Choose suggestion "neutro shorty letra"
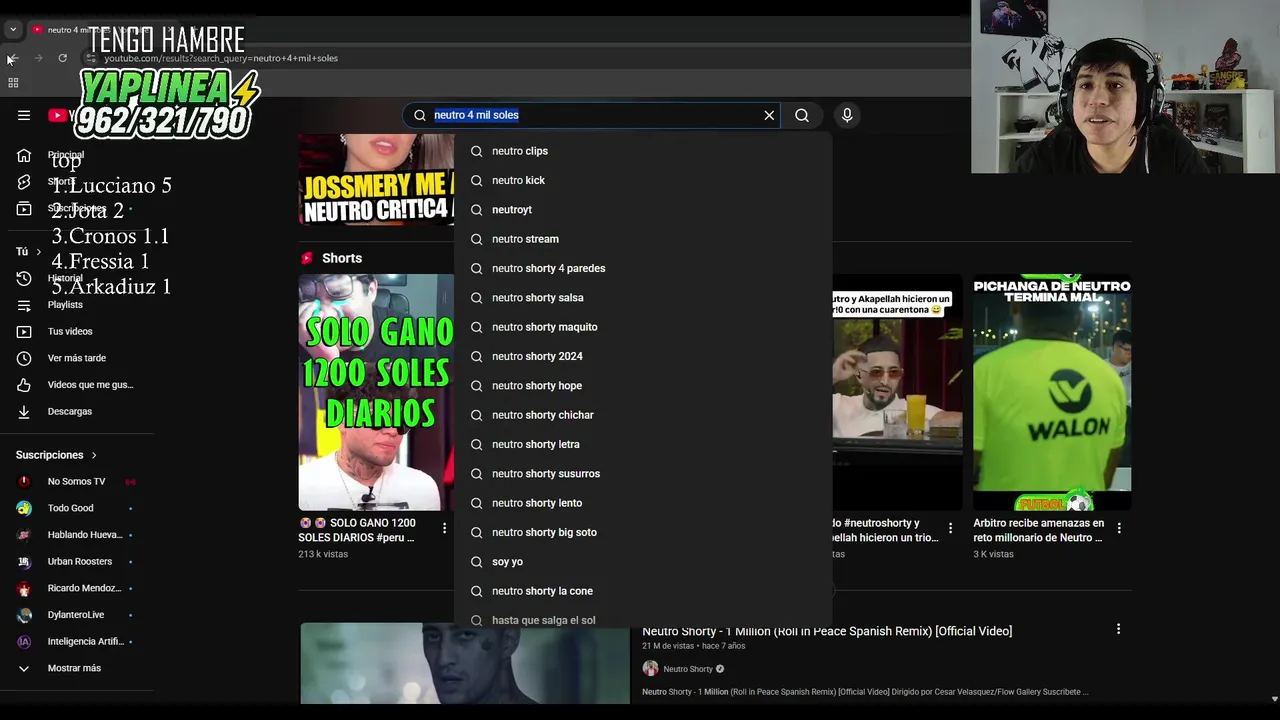This screenshot has width=1280, height=720. (643, 444)
